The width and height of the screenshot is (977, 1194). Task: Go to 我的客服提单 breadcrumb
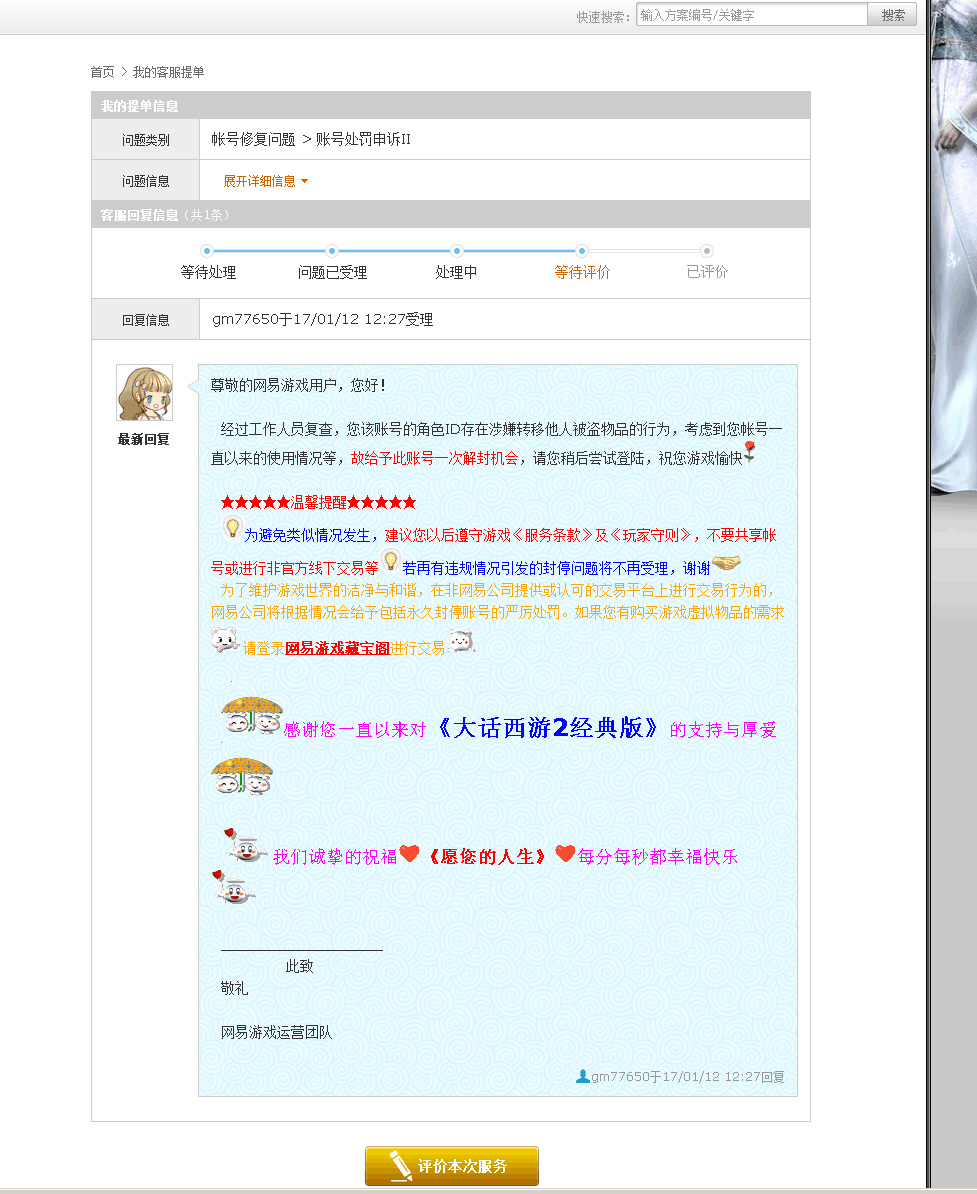click(168, 72)
